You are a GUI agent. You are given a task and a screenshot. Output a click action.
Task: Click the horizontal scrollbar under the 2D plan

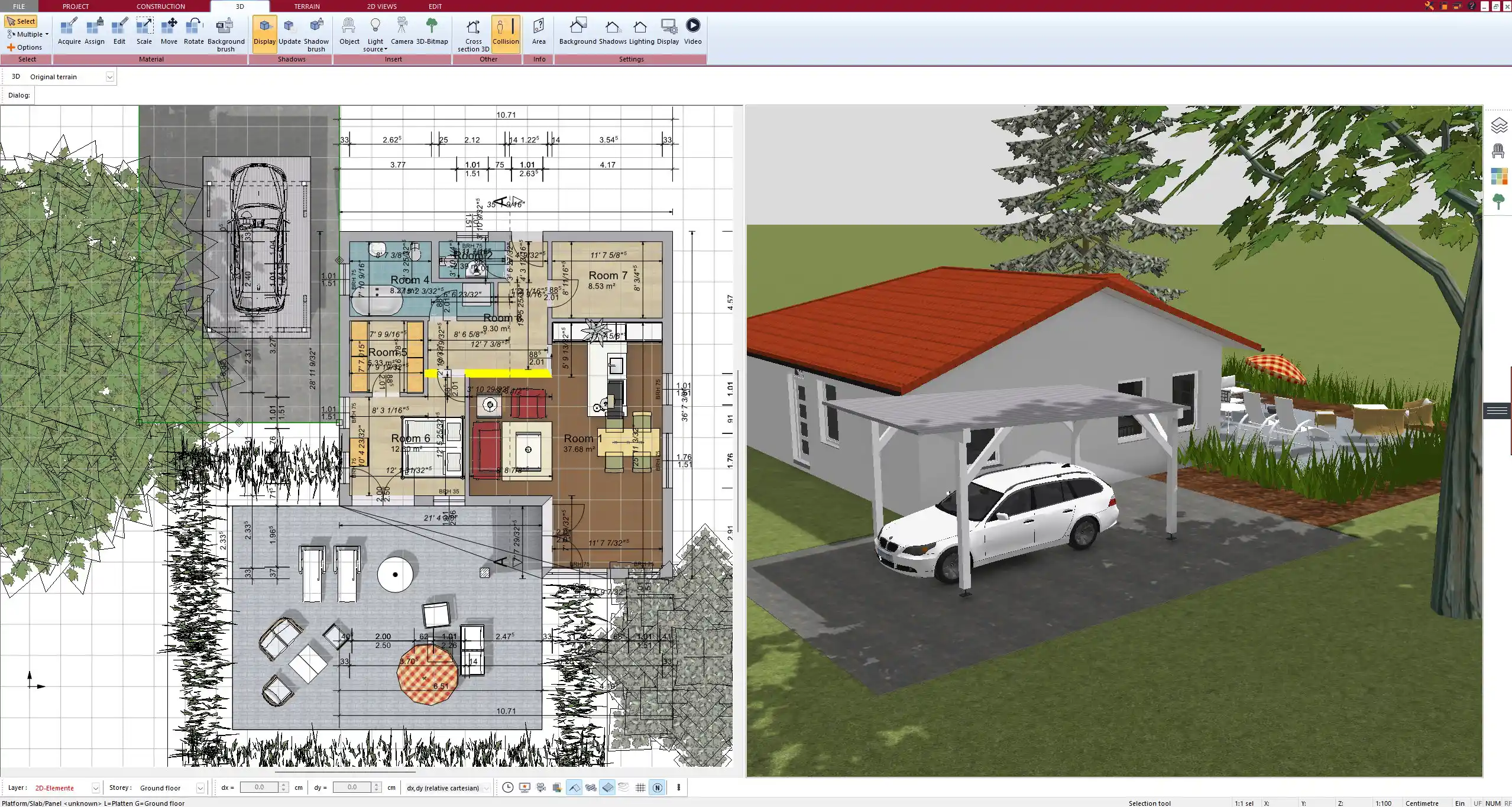[345, 772]
